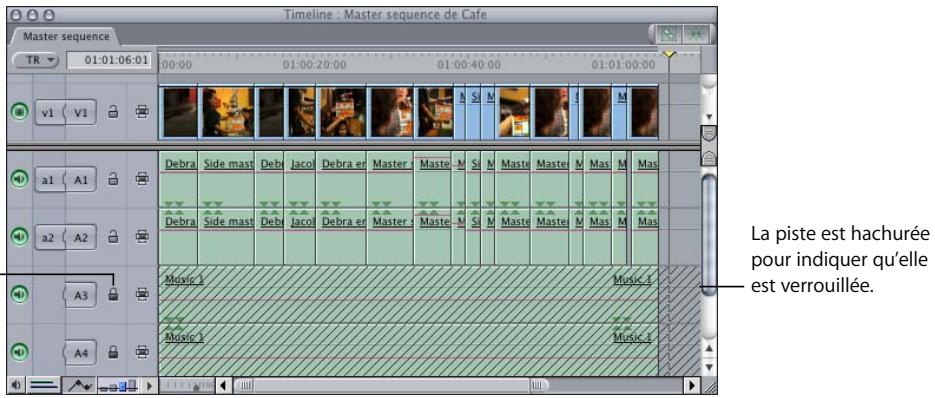Select the Debra clip at the start of A1
This screenshot has width=935, height=398.
tap(178, 180)
